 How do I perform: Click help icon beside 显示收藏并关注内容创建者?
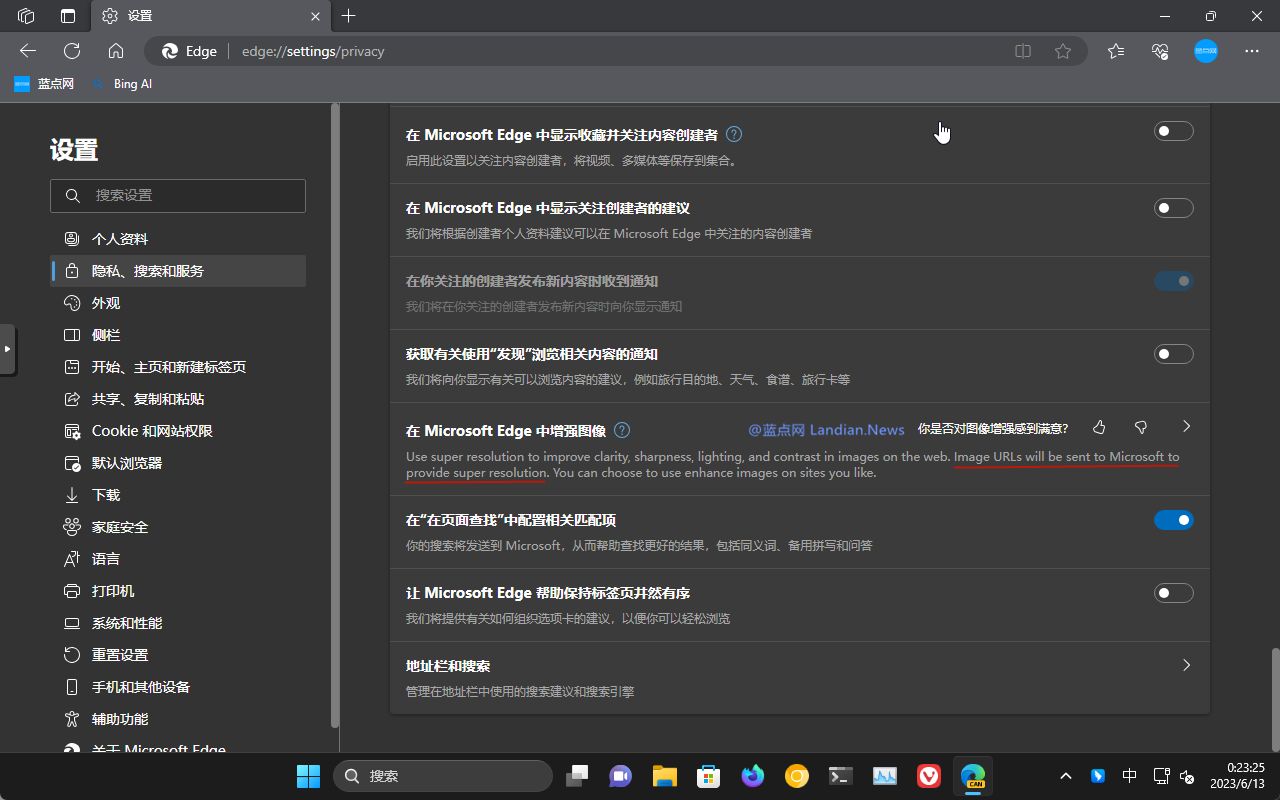(734, 134)
